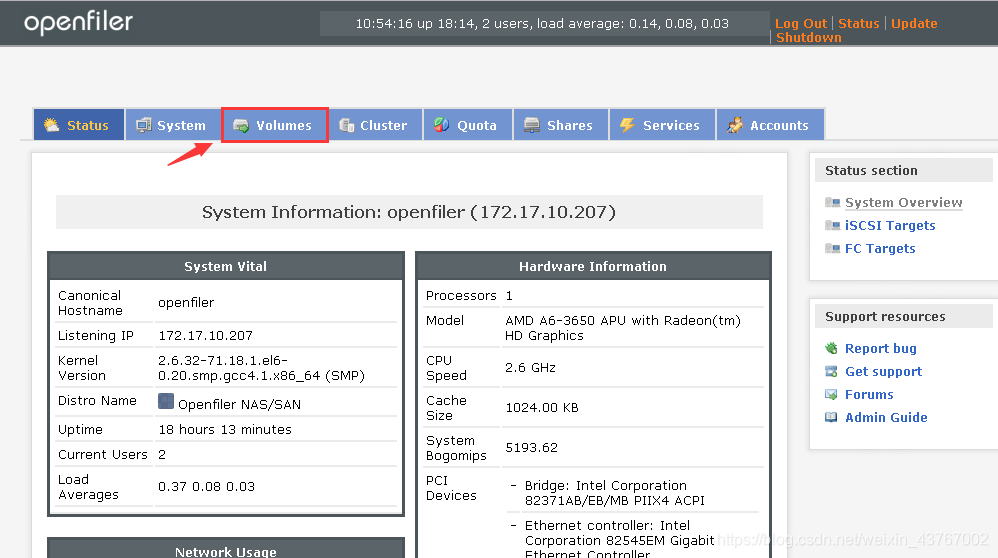Select the Quota tab
Viewport: 998px width, 558px height.
[468, 125]
